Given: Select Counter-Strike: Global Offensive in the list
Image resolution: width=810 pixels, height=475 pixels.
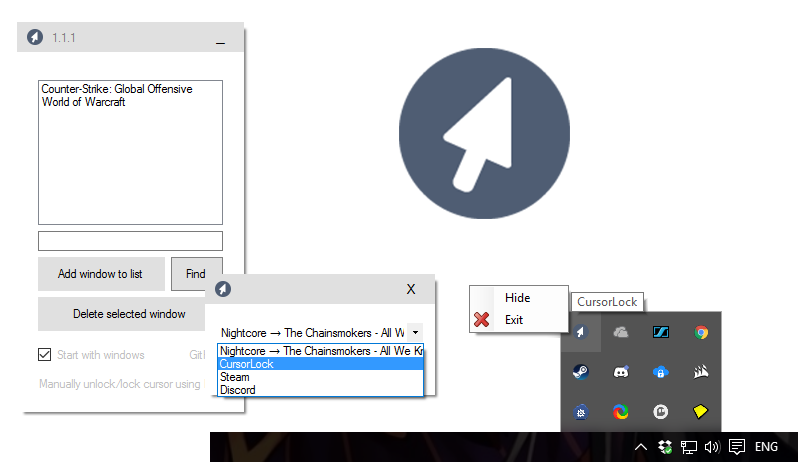Looking at the screenshot, I should point(117,89).
